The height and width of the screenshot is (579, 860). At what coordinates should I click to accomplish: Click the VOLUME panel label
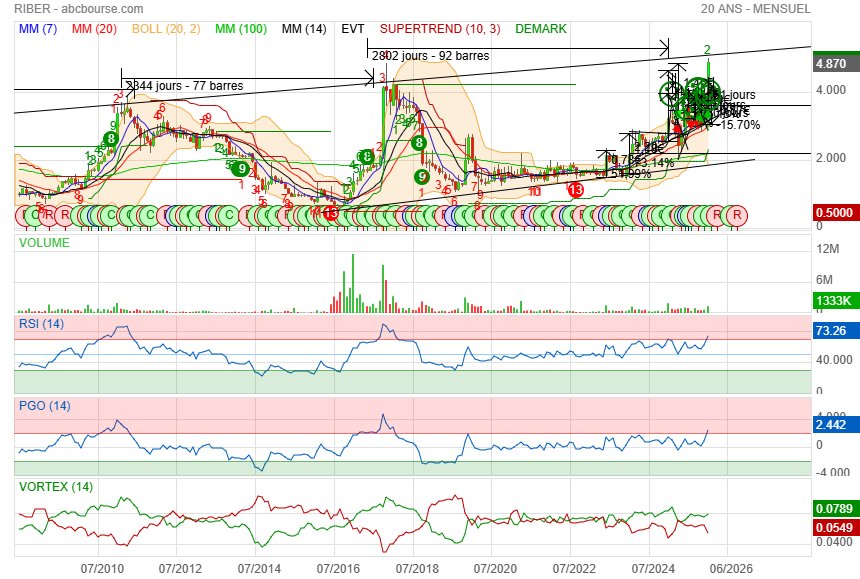click(x=44, y=243)
